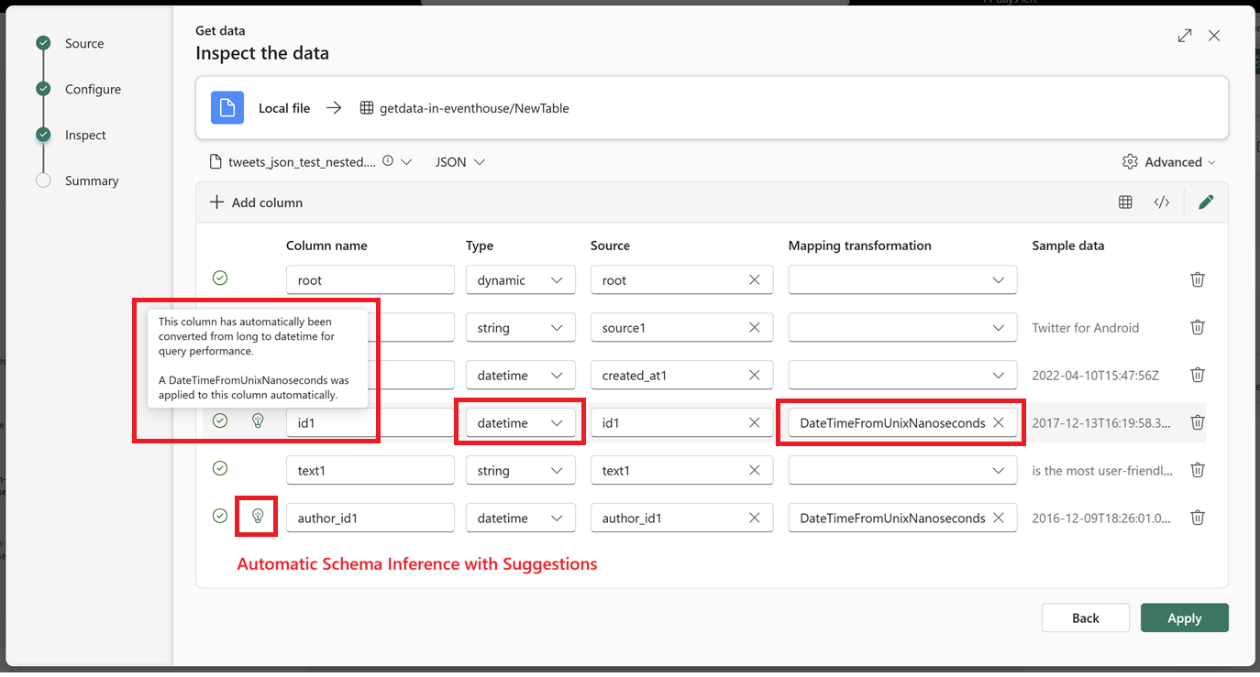Click the Back button
Screen dimensions: 1260x677
coord(1086,618)
